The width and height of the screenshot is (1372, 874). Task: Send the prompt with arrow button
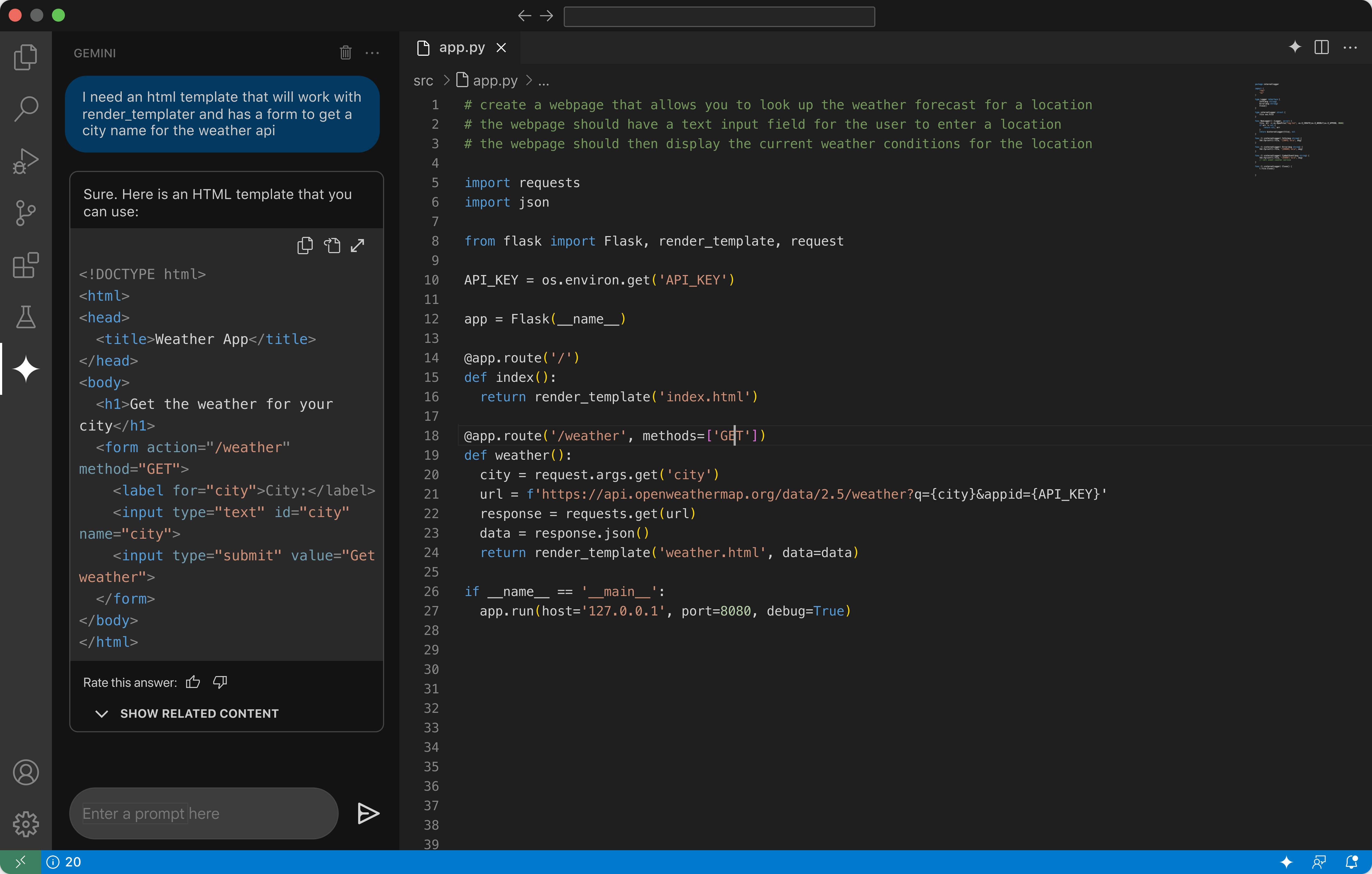368,813
